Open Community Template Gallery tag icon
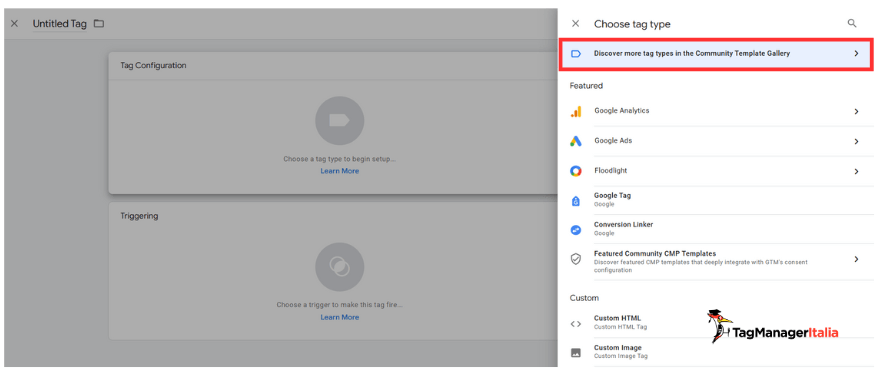878x375 pixels. pyautogui.click(x=576, y=54)
